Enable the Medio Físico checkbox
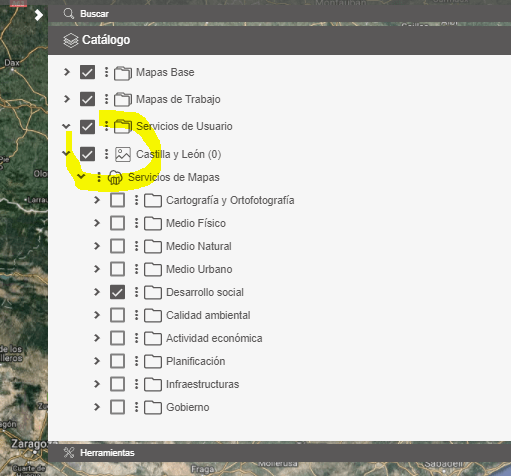This screenshot has height=476, width=511. click(117, 223)
